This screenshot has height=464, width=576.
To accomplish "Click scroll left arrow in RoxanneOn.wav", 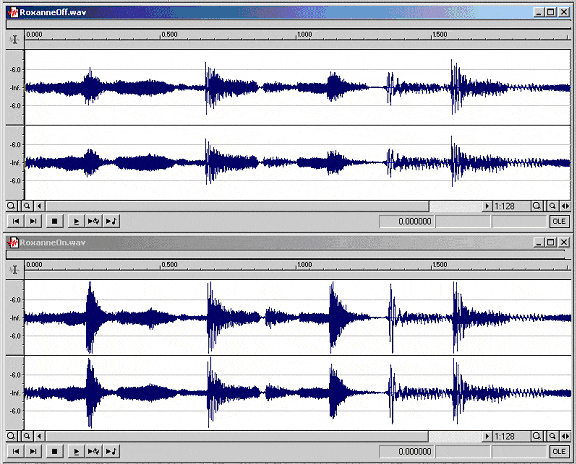I will pos(40,436).
